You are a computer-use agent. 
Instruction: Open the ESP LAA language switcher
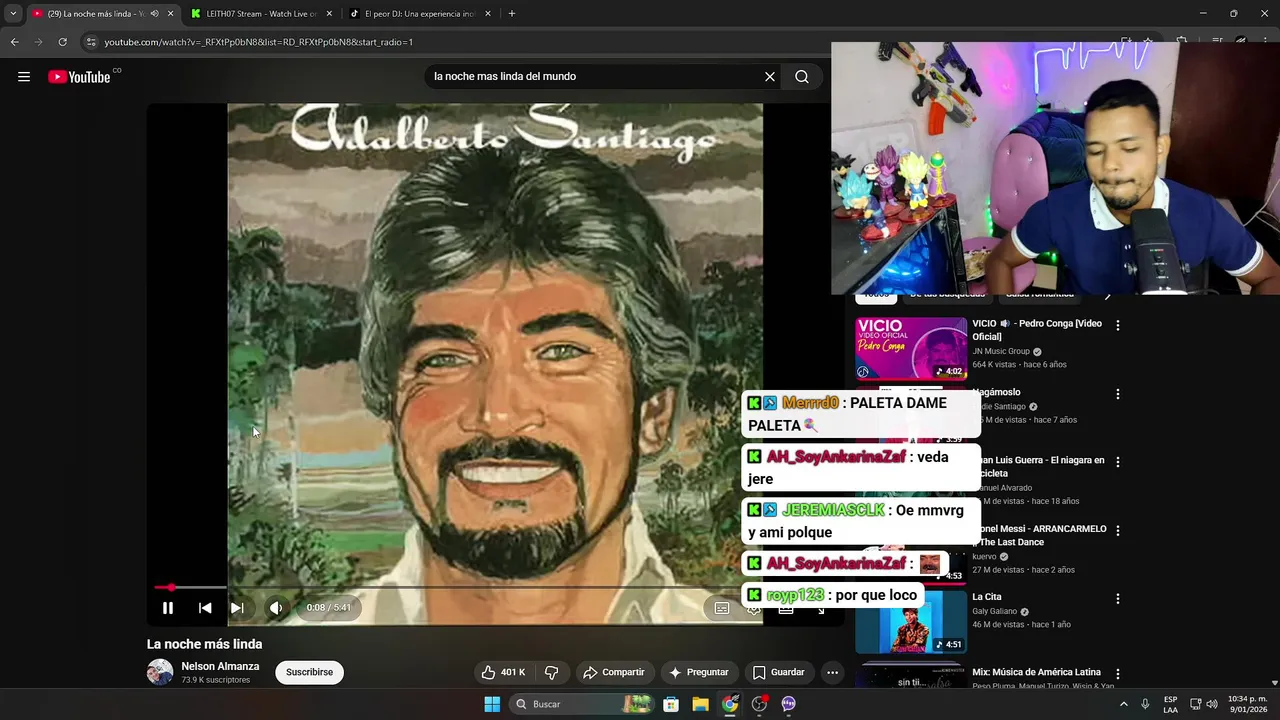(x=1170, y=704)
